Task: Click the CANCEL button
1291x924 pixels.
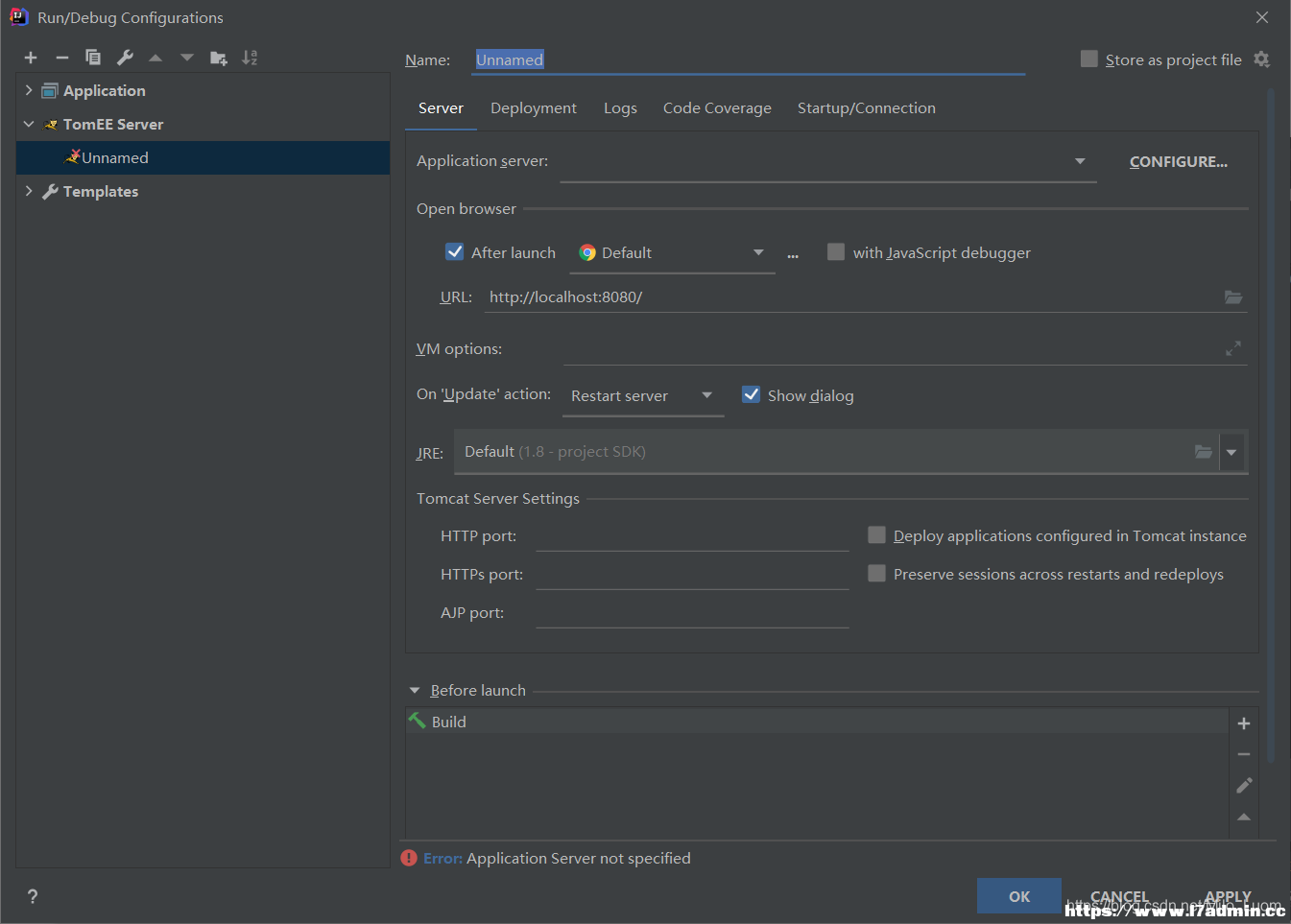Action: click(x=1119, y=896)
